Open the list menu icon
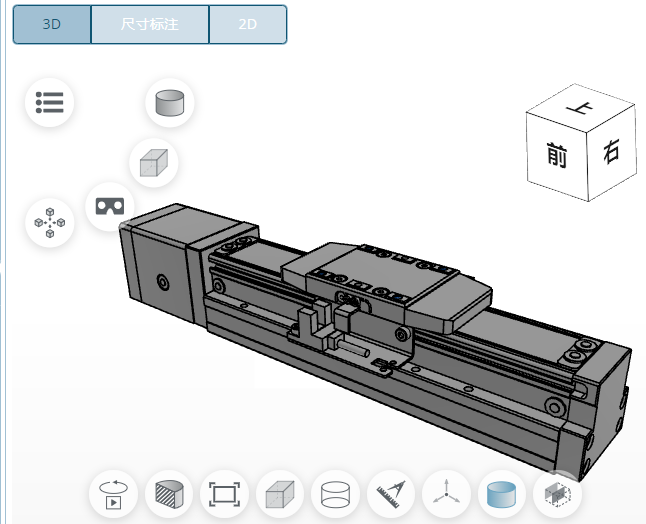 point(49,102)
